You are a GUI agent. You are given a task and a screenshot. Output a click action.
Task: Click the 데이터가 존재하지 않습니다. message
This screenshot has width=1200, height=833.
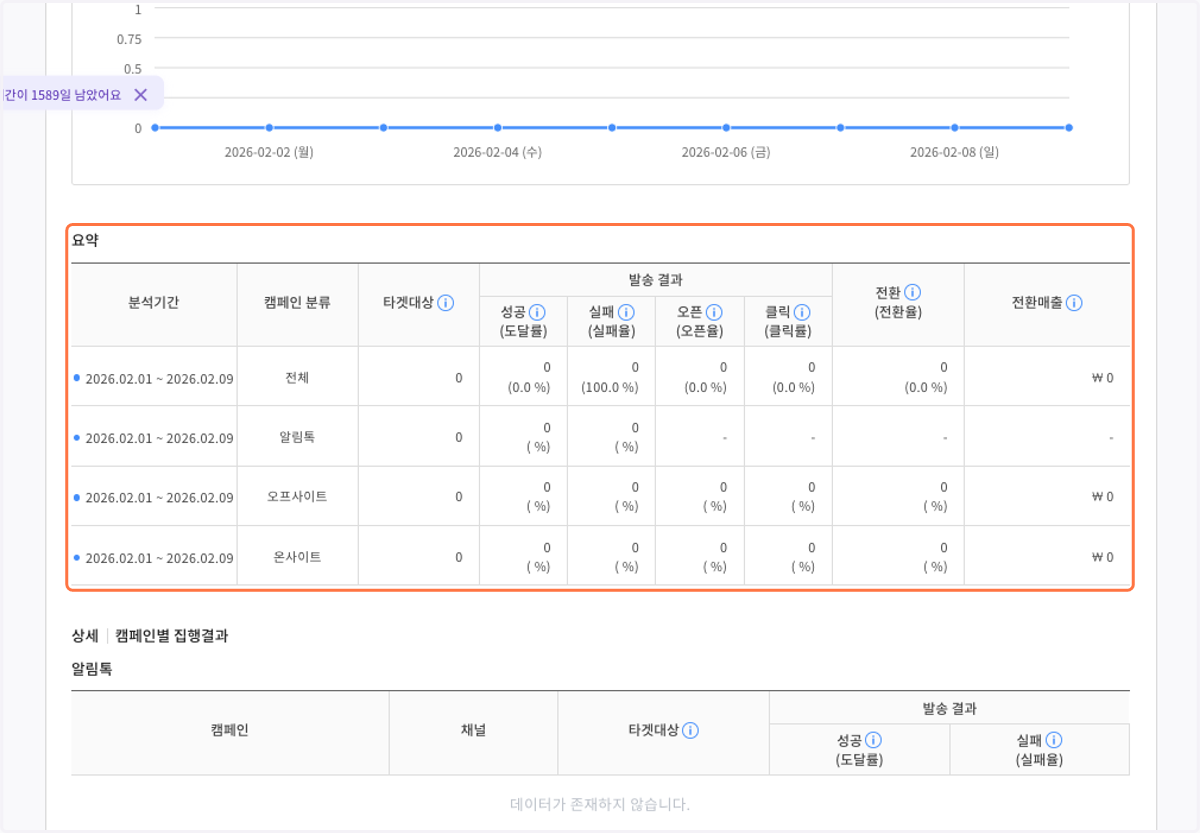[600, 804]
